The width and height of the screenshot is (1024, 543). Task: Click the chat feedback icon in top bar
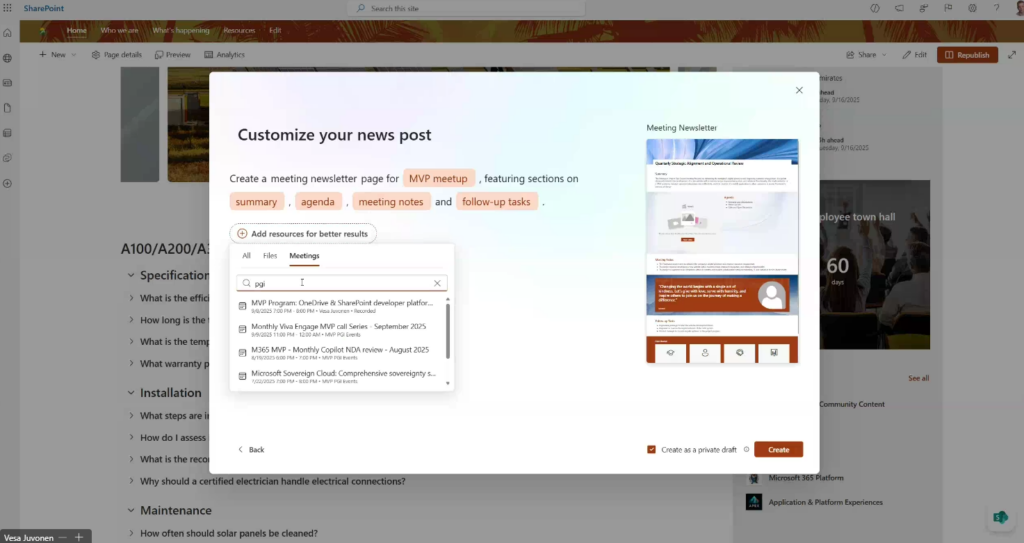tap(899, 8)
